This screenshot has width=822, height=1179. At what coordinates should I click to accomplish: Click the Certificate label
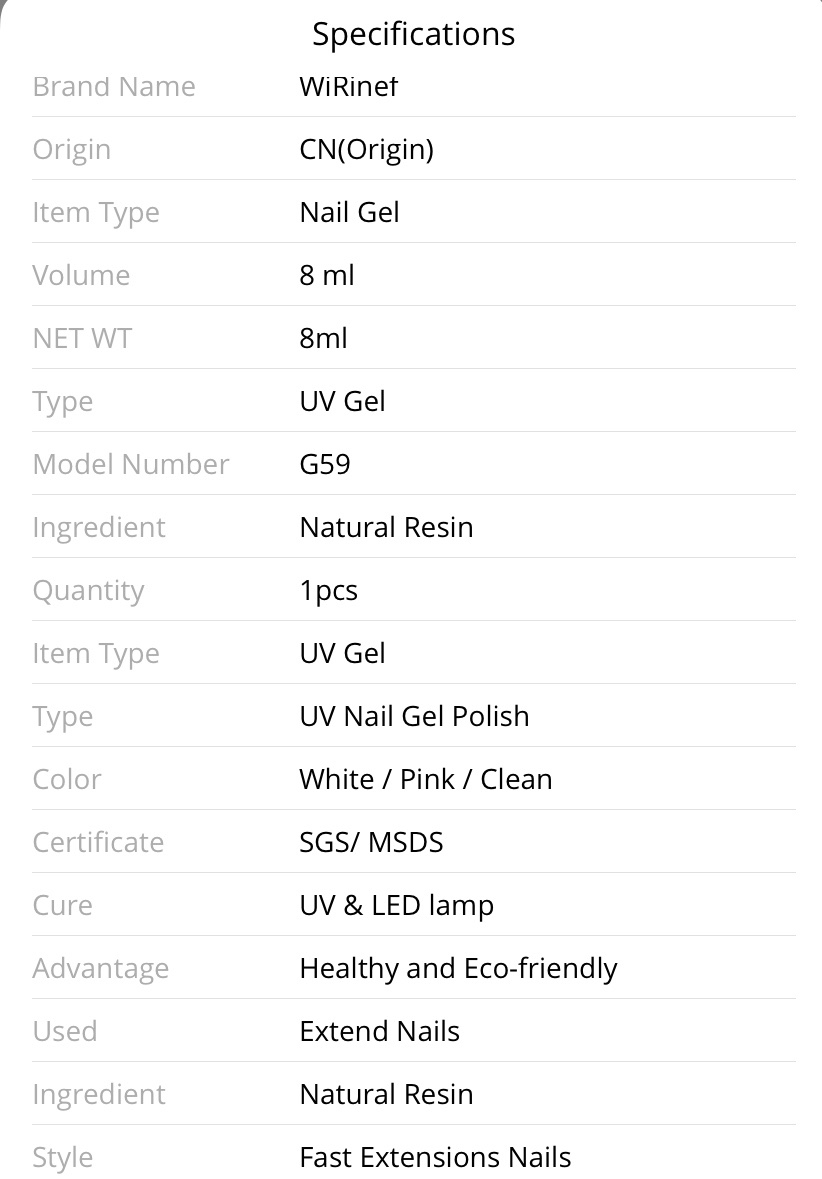pyautogui.click(x=98, y=843)
